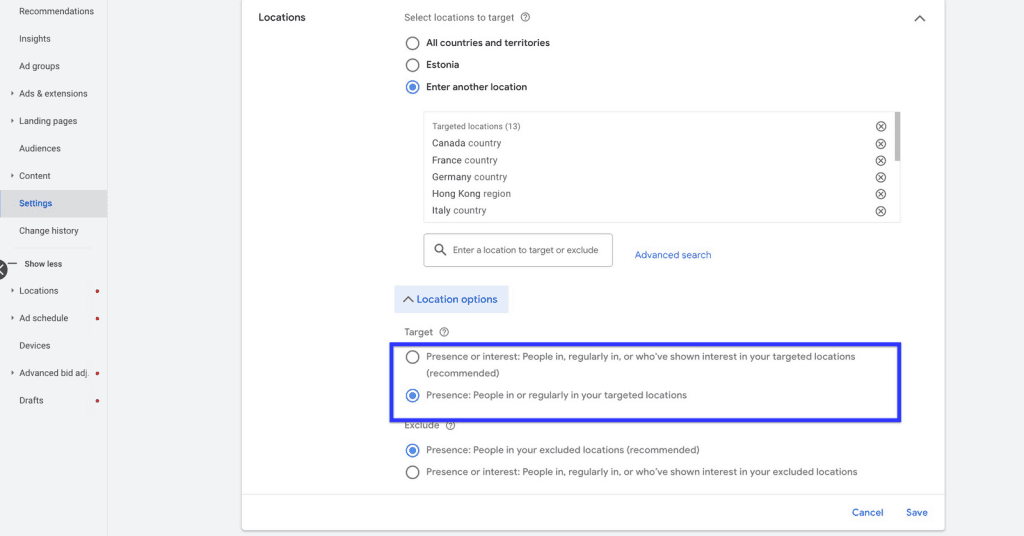Remove France country from targeted locations
Viewport: 1024px width, 536px height.
880,161
